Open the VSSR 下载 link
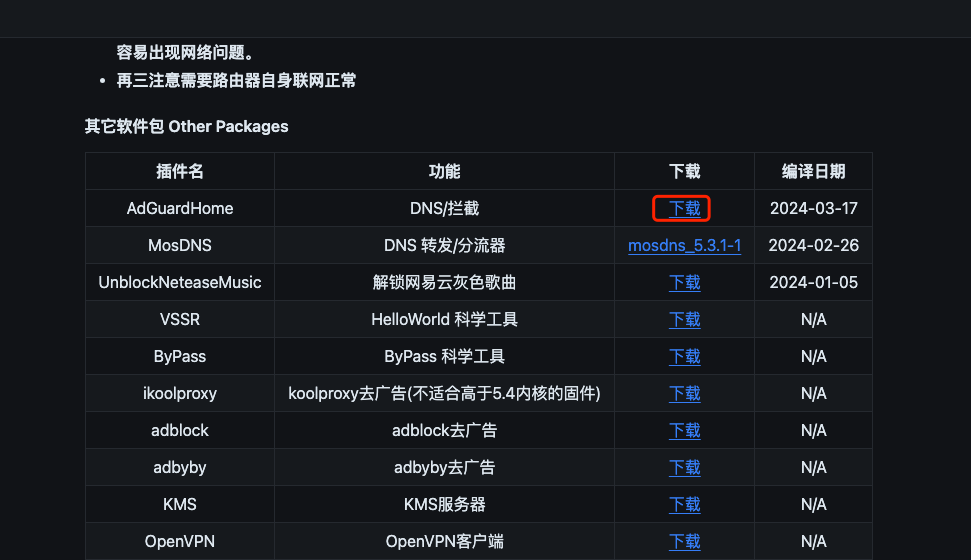This screenshot has height=560, width=971. (684, 320)
